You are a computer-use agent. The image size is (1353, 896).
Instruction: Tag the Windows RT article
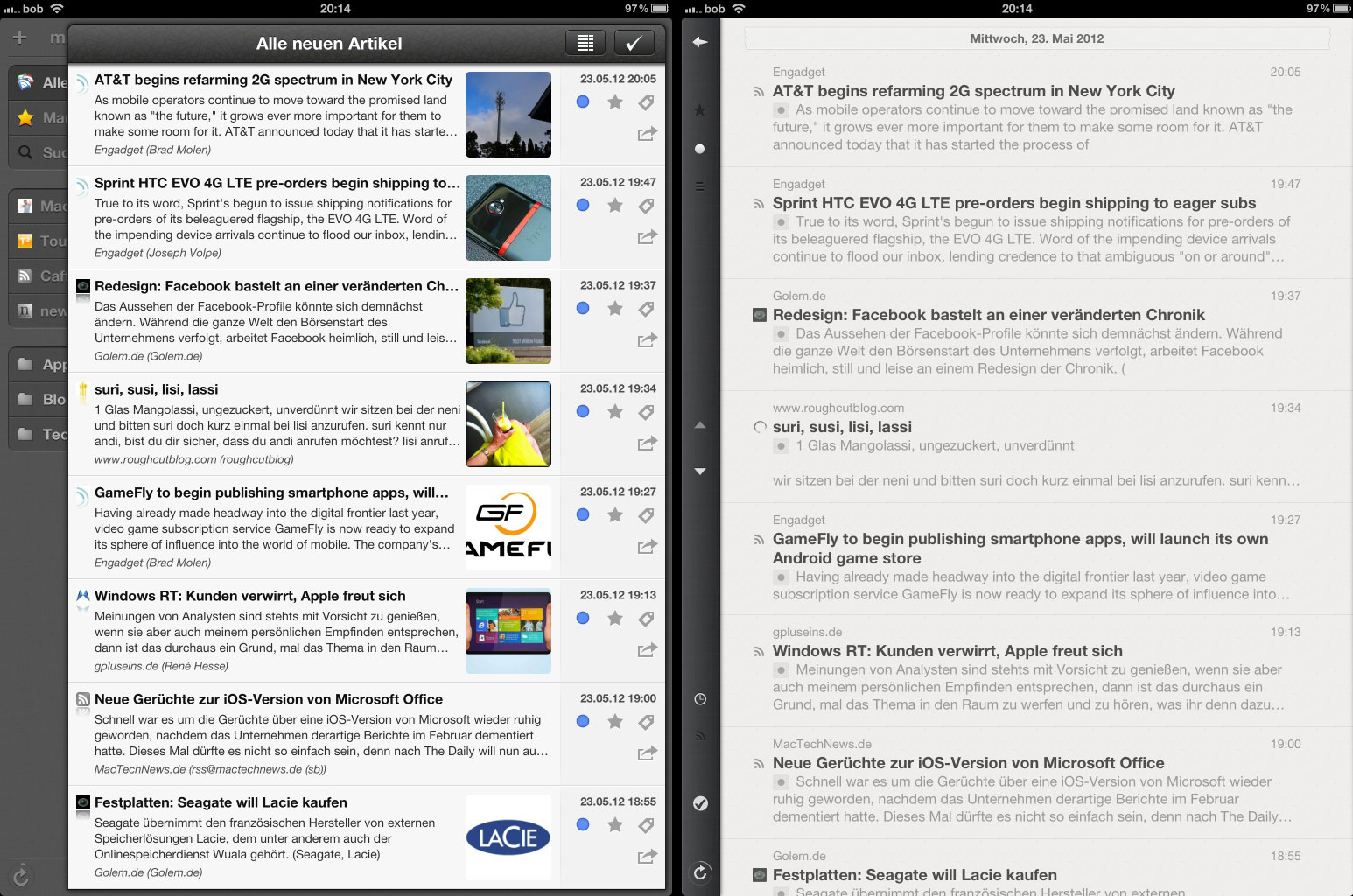[x=647, y=619]
